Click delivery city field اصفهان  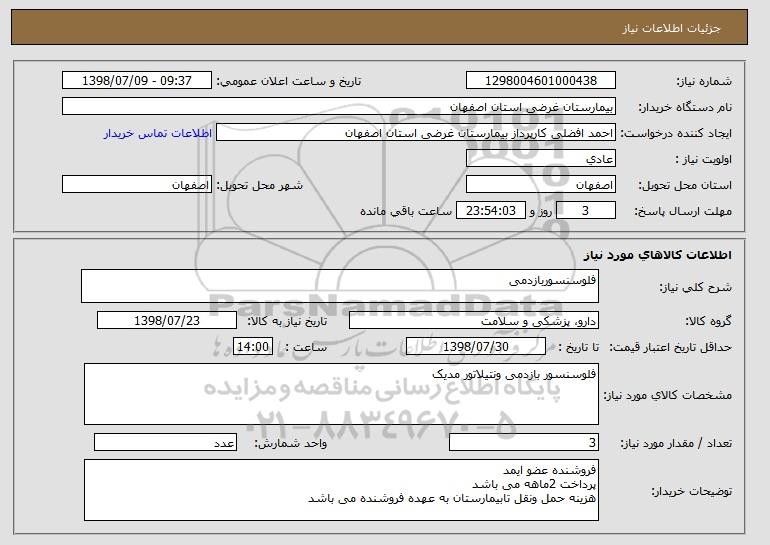point(137,185)
